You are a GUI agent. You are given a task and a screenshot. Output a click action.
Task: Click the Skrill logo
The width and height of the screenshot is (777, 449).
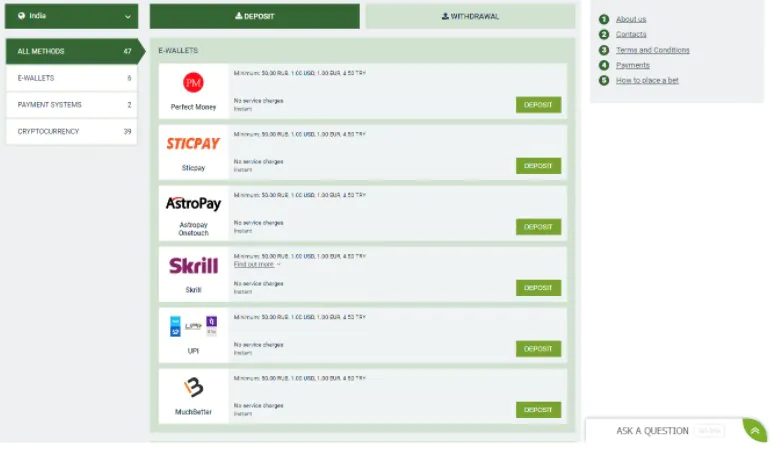tap(193, 266)
